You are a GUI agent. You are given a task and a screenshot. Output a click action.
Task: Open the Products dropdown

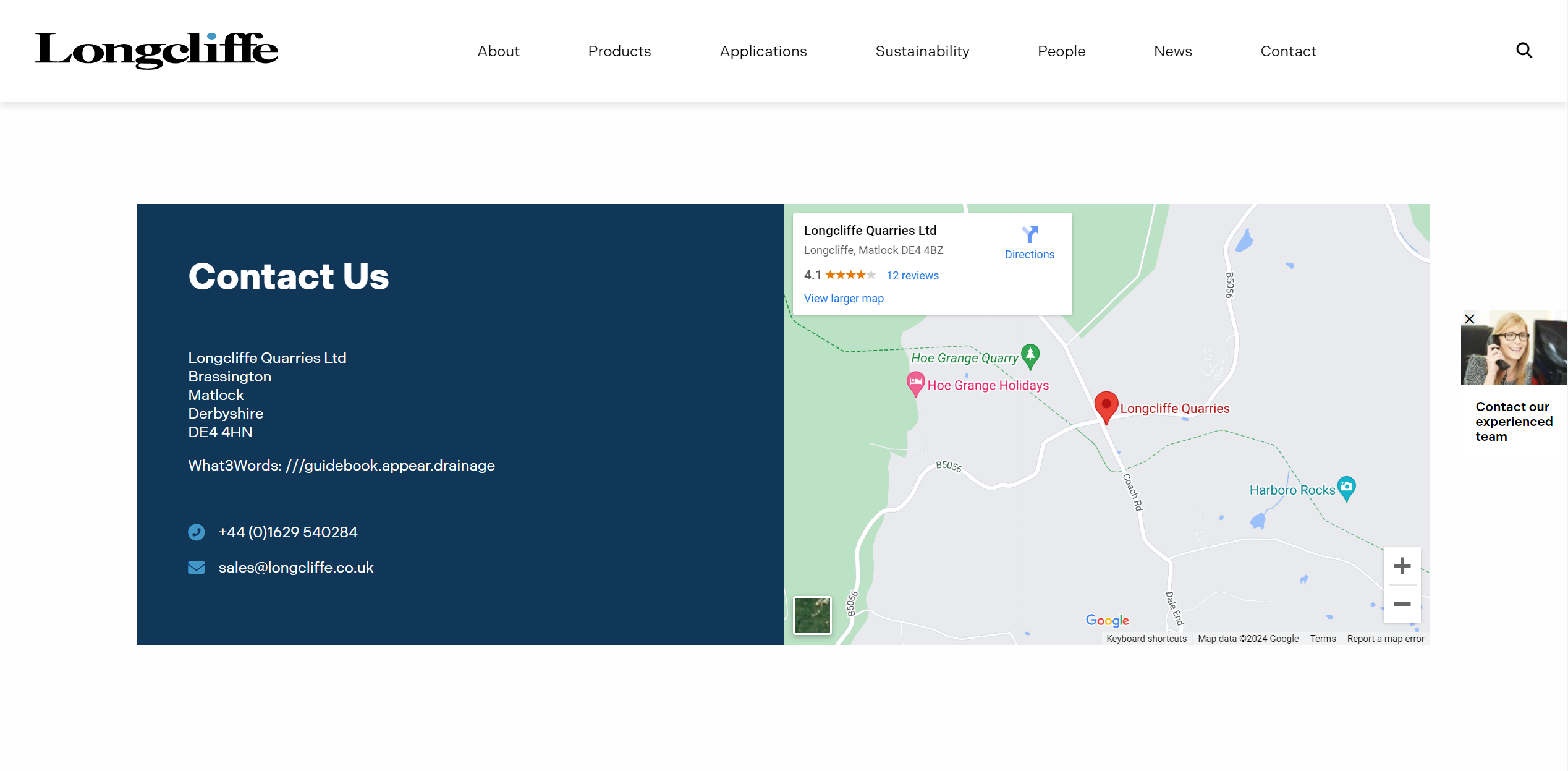point(619,51)
